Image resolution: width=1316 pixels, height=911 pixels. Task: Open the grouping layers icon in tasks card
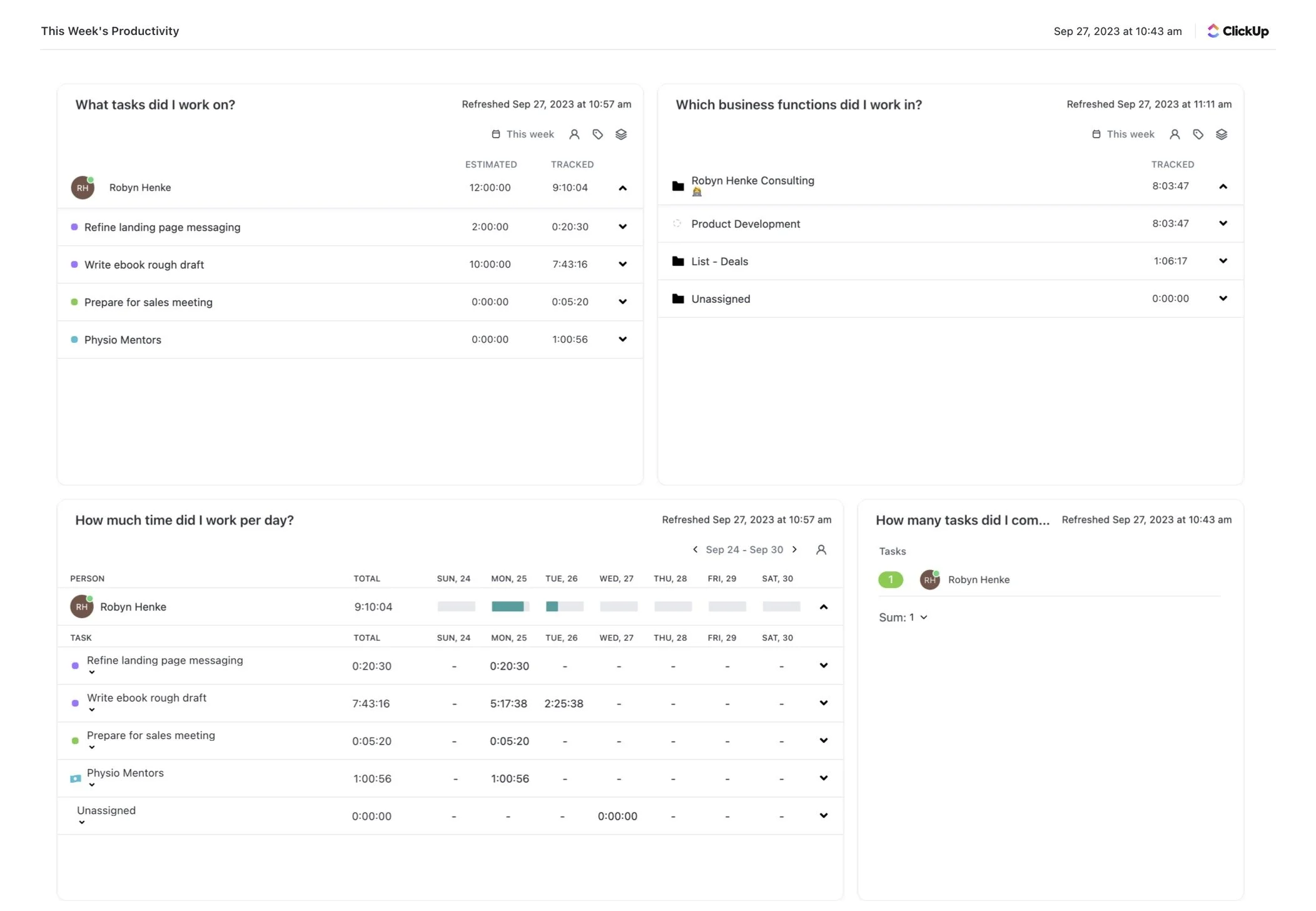(620, 134)
